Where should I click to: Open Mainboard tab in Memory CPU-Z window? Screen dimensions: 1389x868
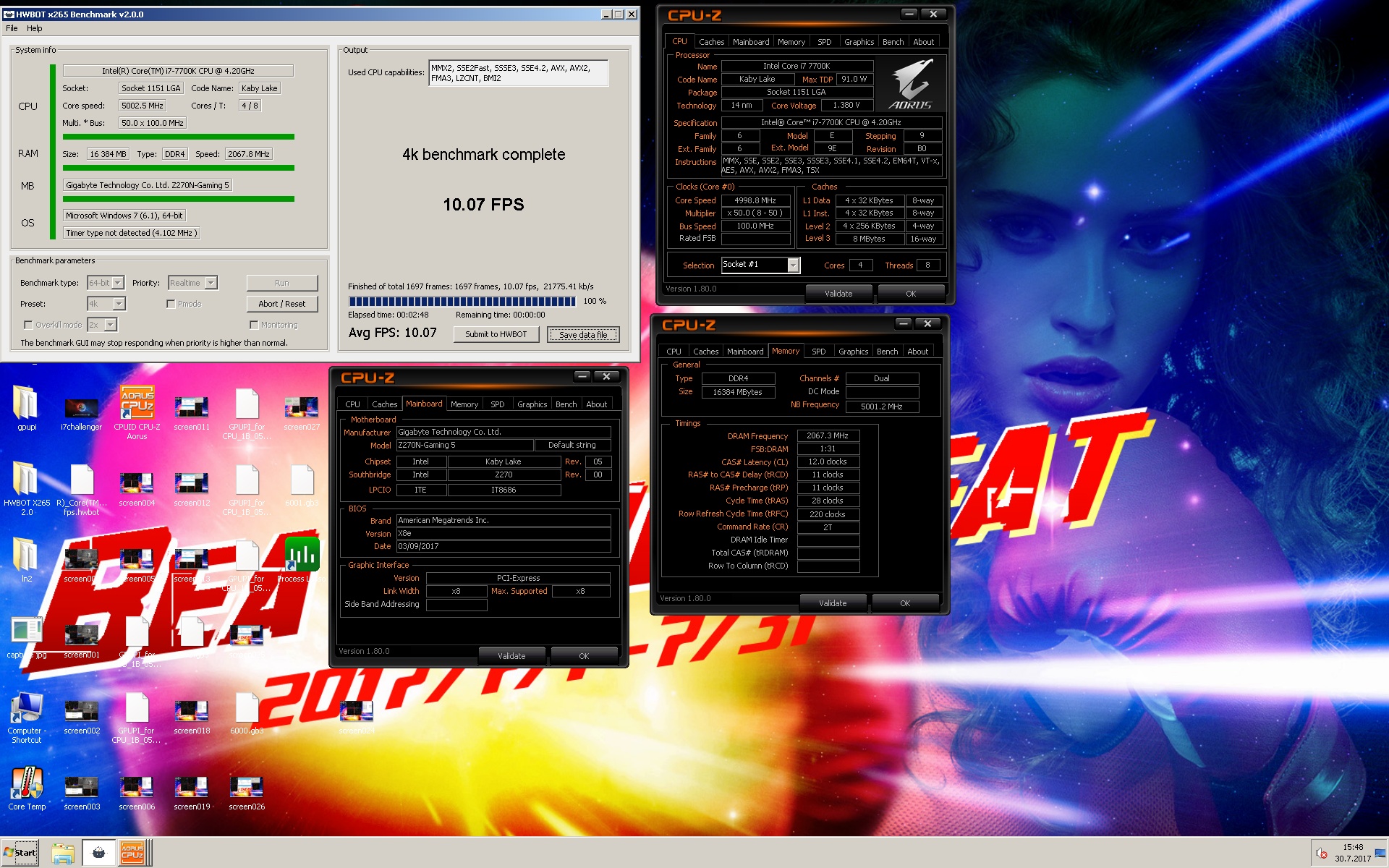pyautogui.click(x=745, y=352)
